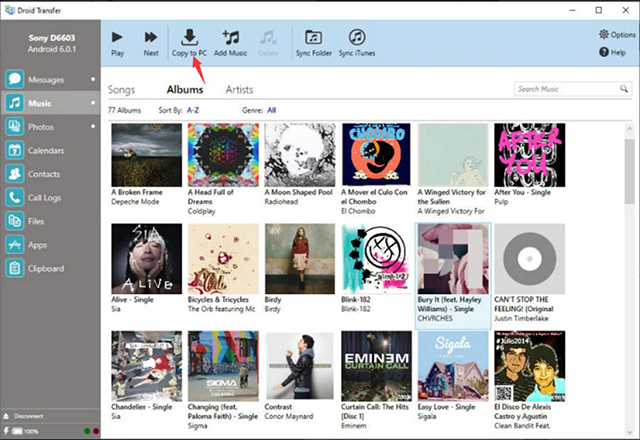
Task: Switch to the Songs tab
Action: (x=121, y=90)
